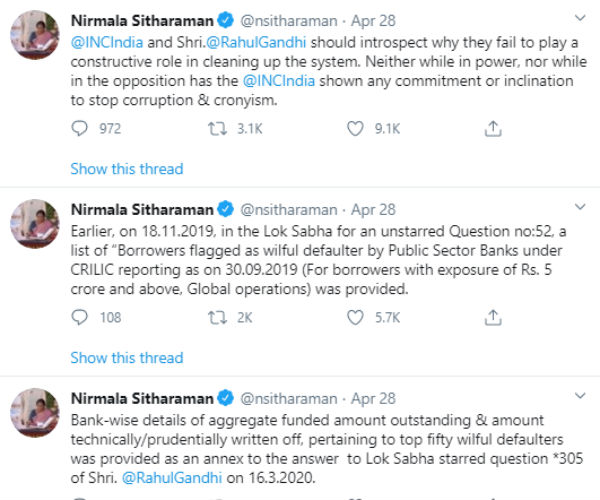Expand options chevron on third tweet
Image resolution: width=600 pixels, height=500 pixels.
[580, 395]
